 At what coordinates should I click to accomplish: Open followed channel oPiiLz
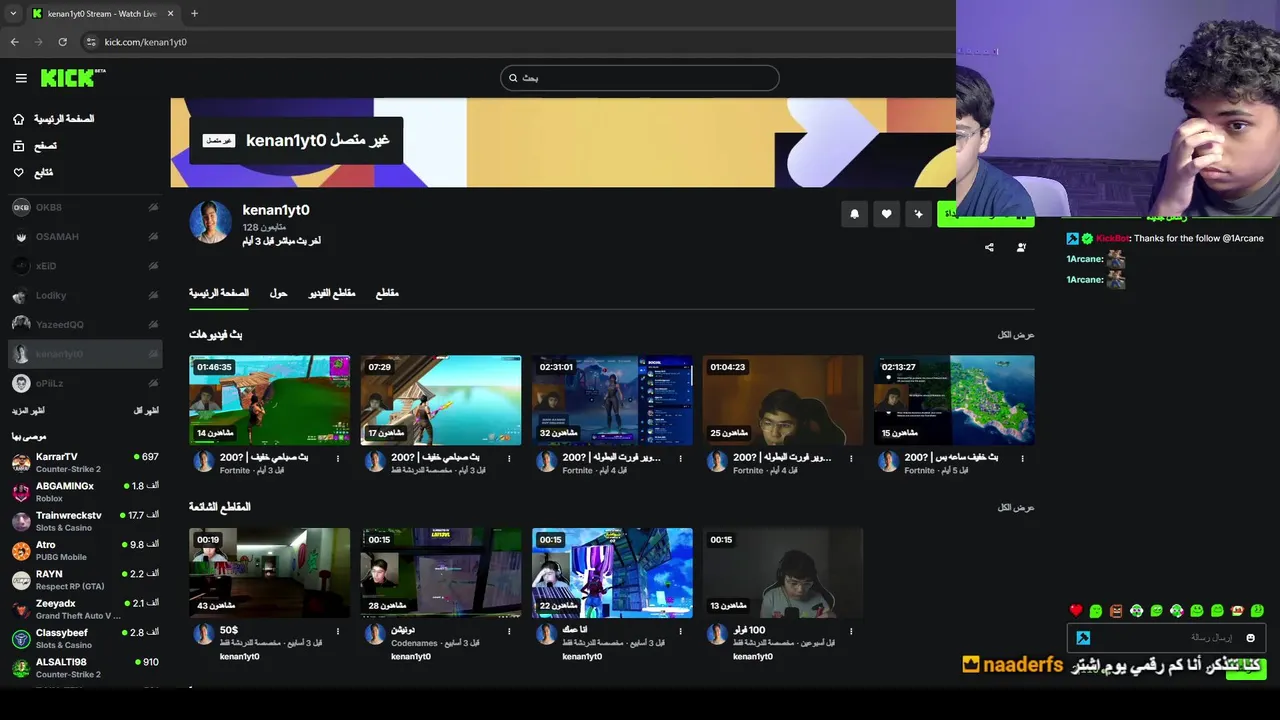pyautogui.click(x=85, y=383)
